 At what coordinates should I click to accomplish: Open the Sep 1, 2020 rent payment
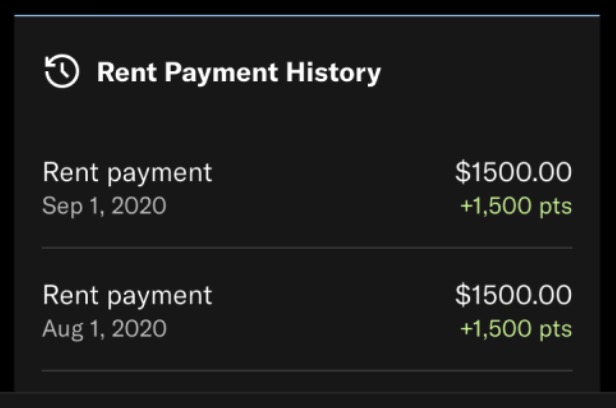coord(127,172)
